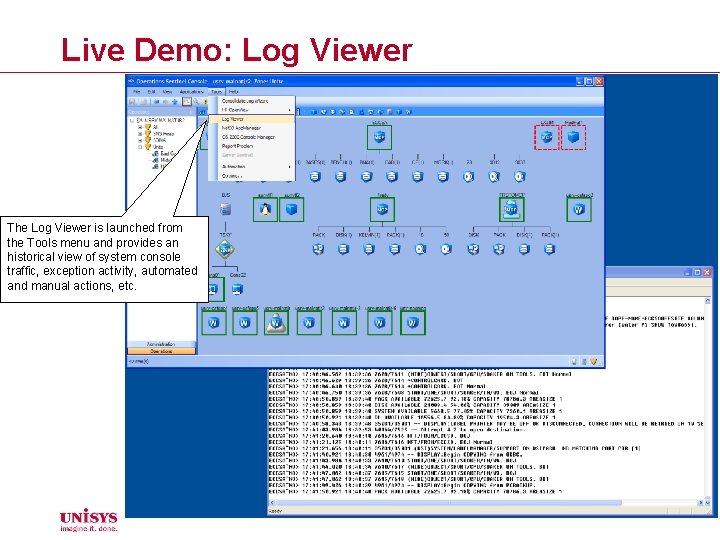Image resolution: width=720 pixels, height=540 pixels.
Task: Click the magnifier icon in main toolbar
Action: 196,101
